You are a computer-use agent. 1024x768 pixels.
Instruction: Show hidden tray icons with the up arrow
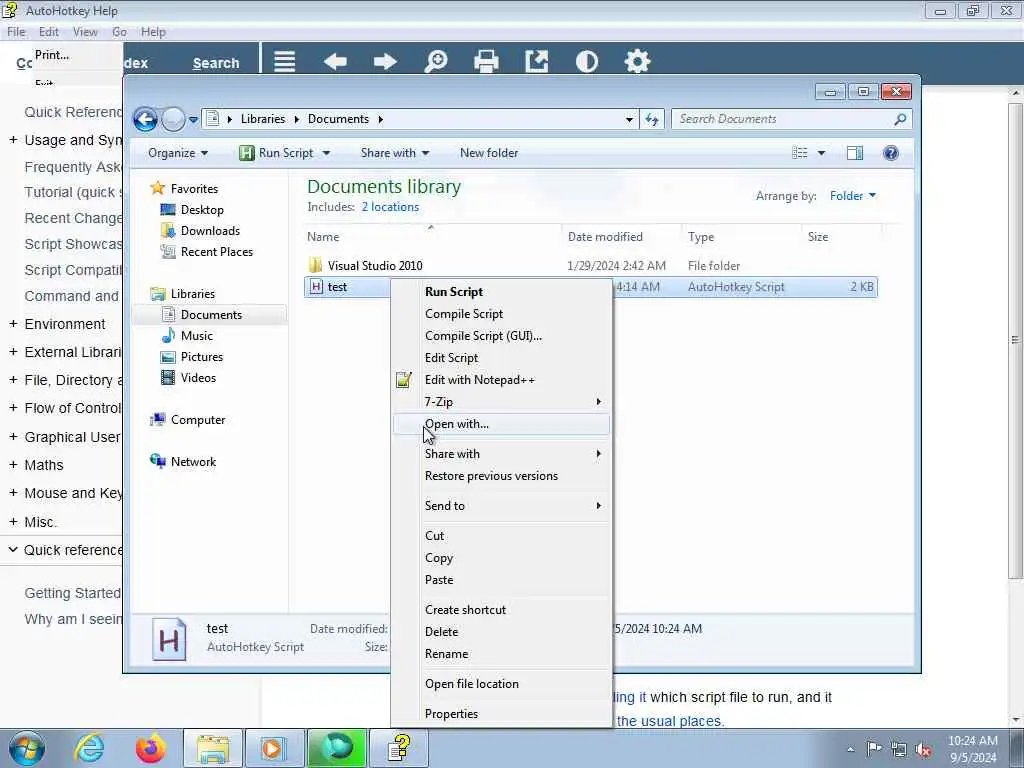click(850, 749)
